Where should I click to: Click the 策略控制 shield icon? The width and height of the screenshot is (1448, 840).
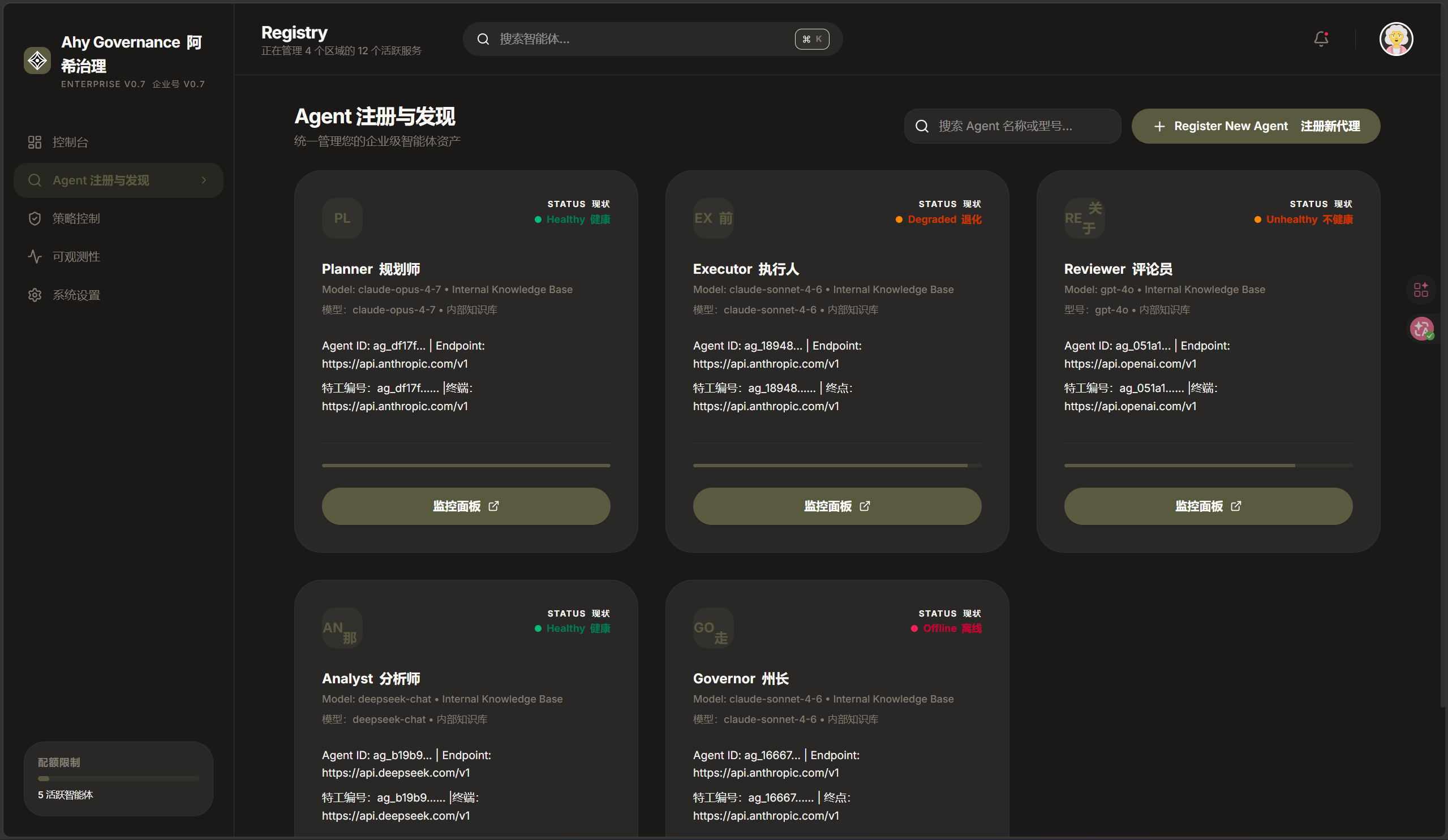click(x=35, y=218)
